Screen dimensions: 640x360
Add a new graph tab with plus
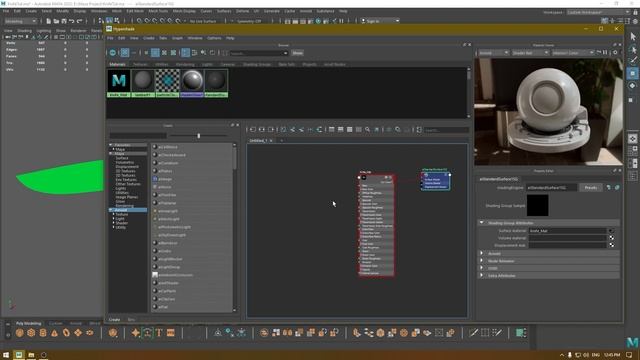(281, 140)
